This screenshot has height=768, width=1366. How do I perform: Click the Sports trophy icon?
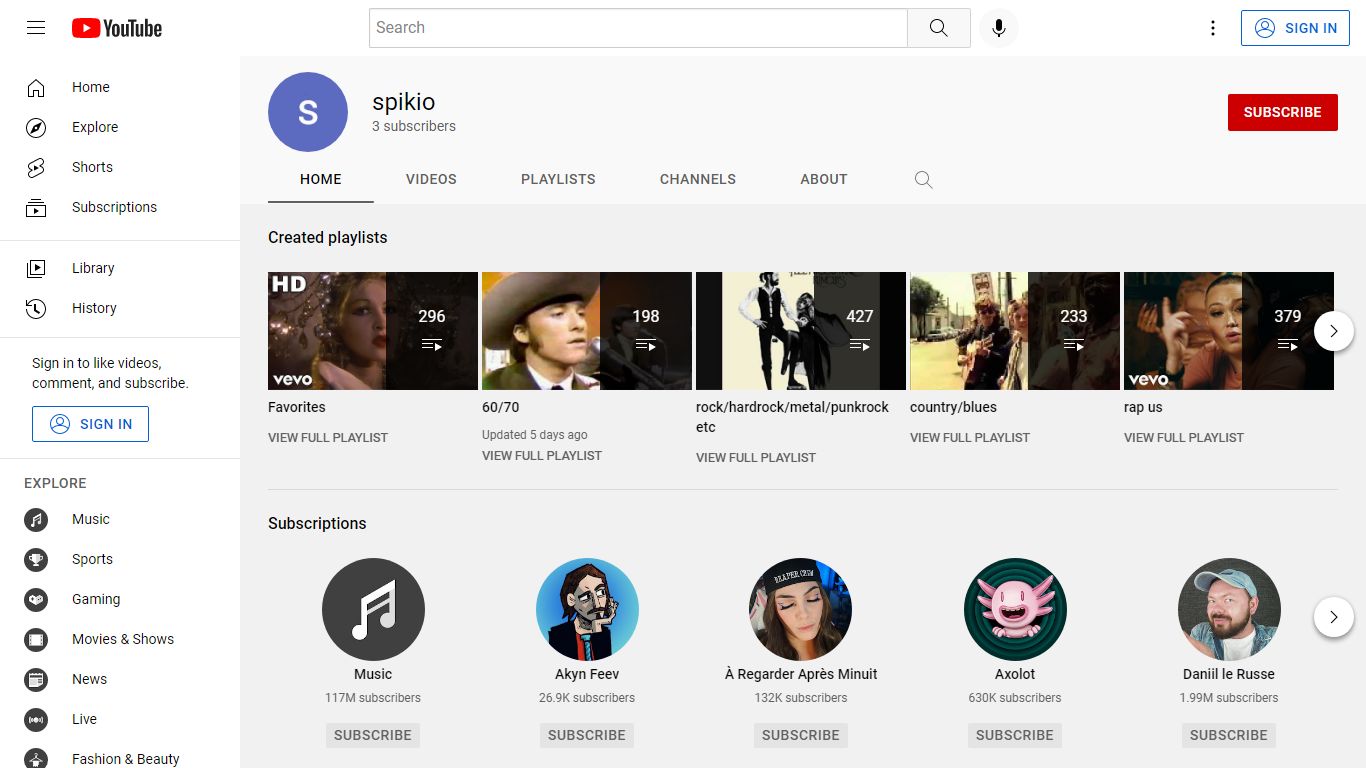tap(36, 559)
